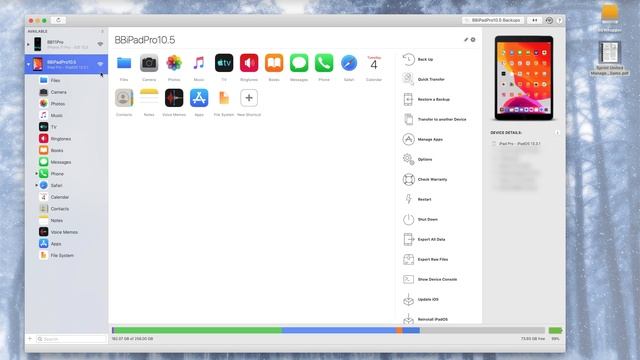Screen dimensions: 640x360
Task: Click the Search field at sidebar bottom
Action: point(71,339)
